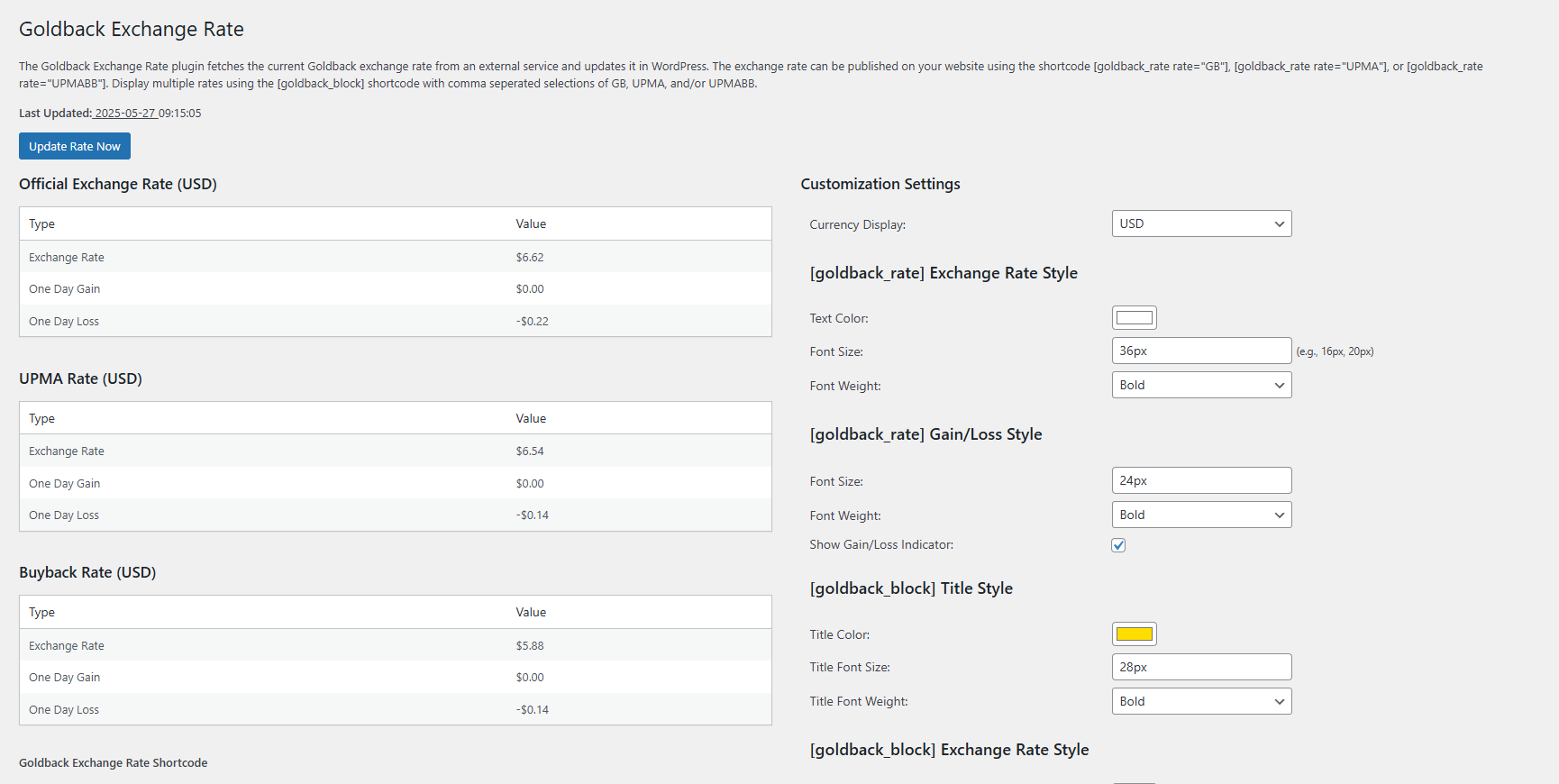This screenshot has width=1559, height=784.
Task: Click the Official One Day Loss -$0.22 cell
Action: 533,322
